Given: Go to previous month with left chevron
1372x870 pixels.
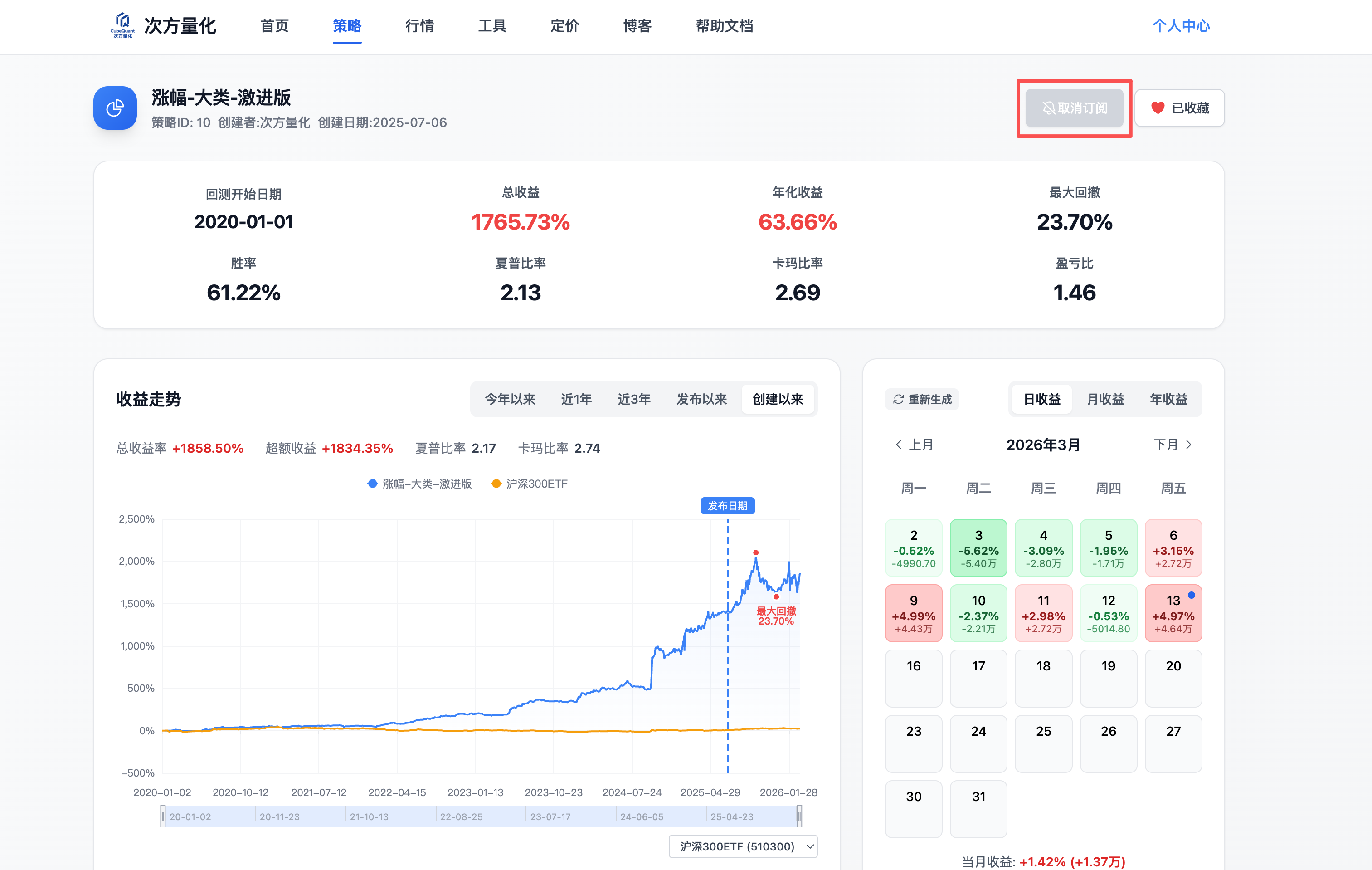Looking at the screenshot, I should click(x=899, y=444).
